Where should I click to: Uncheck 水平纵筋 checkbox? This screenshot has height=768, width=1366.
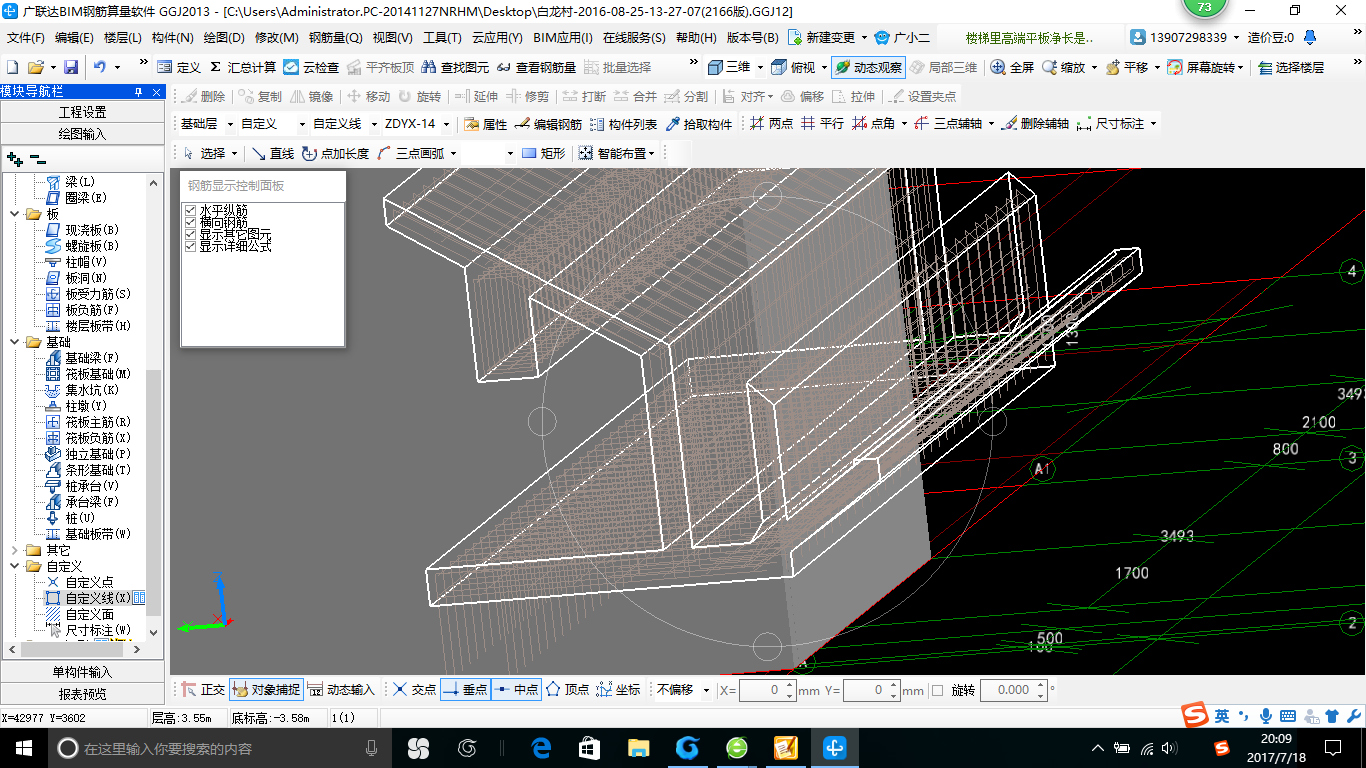[190, 210]
